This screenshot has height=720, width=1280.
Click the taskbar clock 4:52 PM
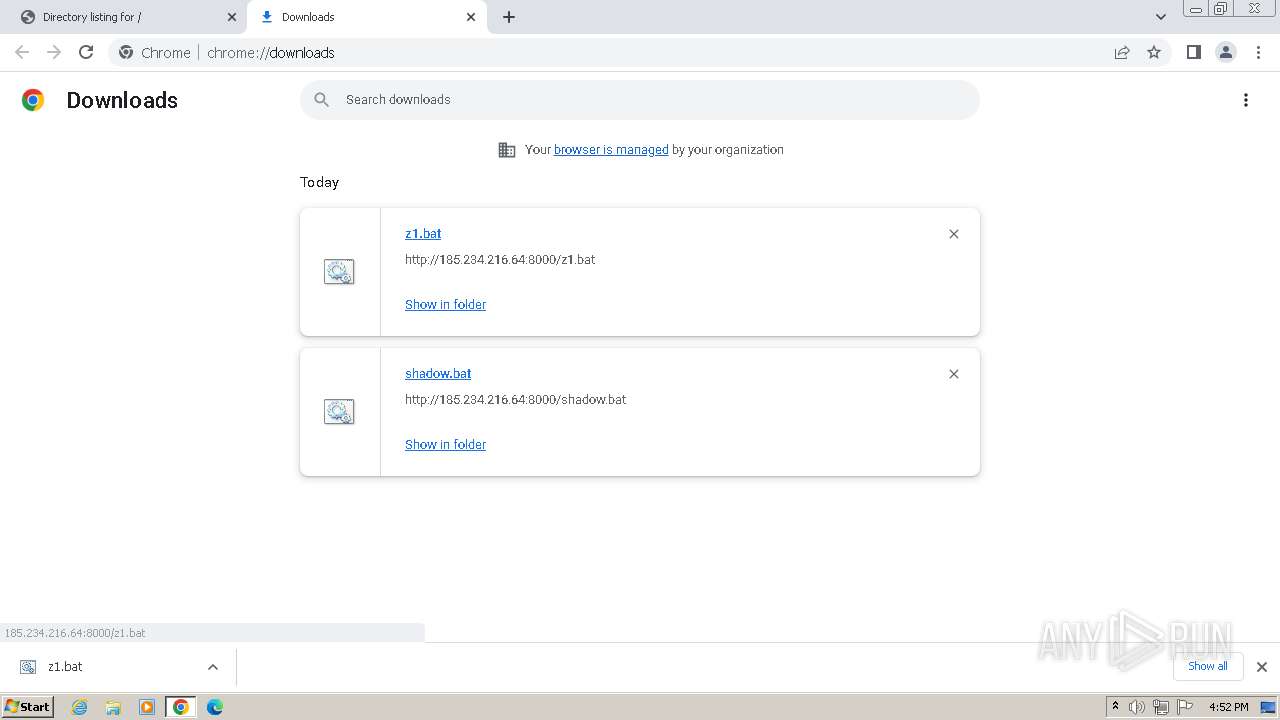tap(1228, 707)
